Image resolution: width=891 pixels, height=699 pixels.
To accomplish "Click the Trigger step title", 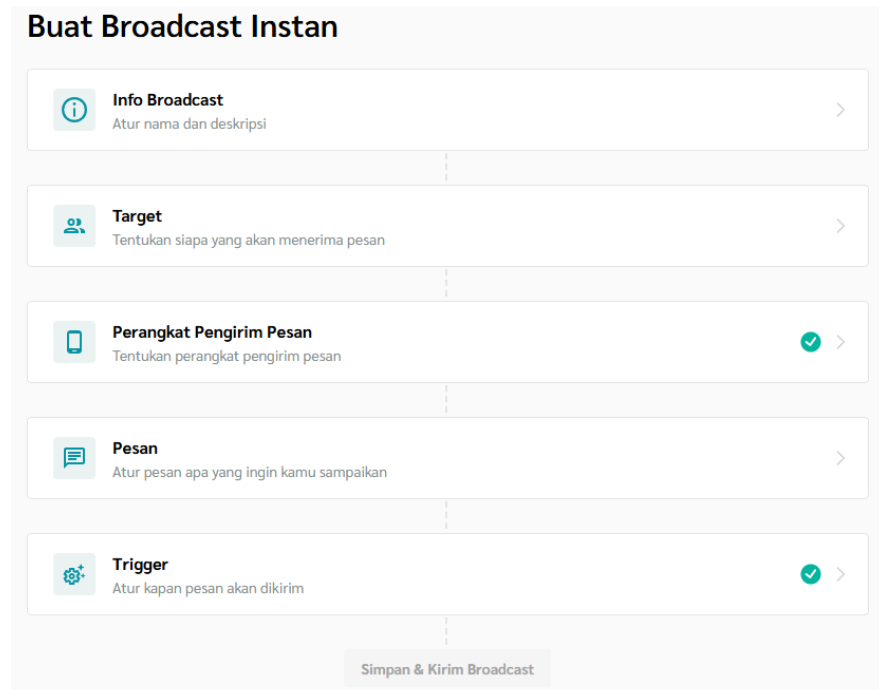I will point(140,564).
